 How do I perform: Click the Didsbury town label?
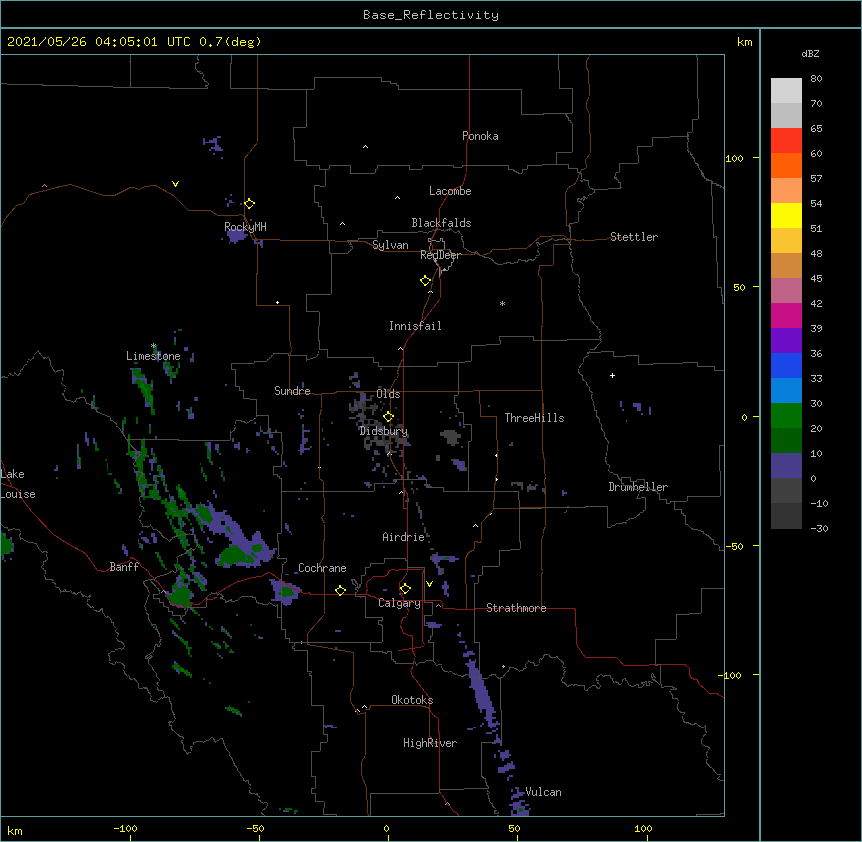(383, 431)
